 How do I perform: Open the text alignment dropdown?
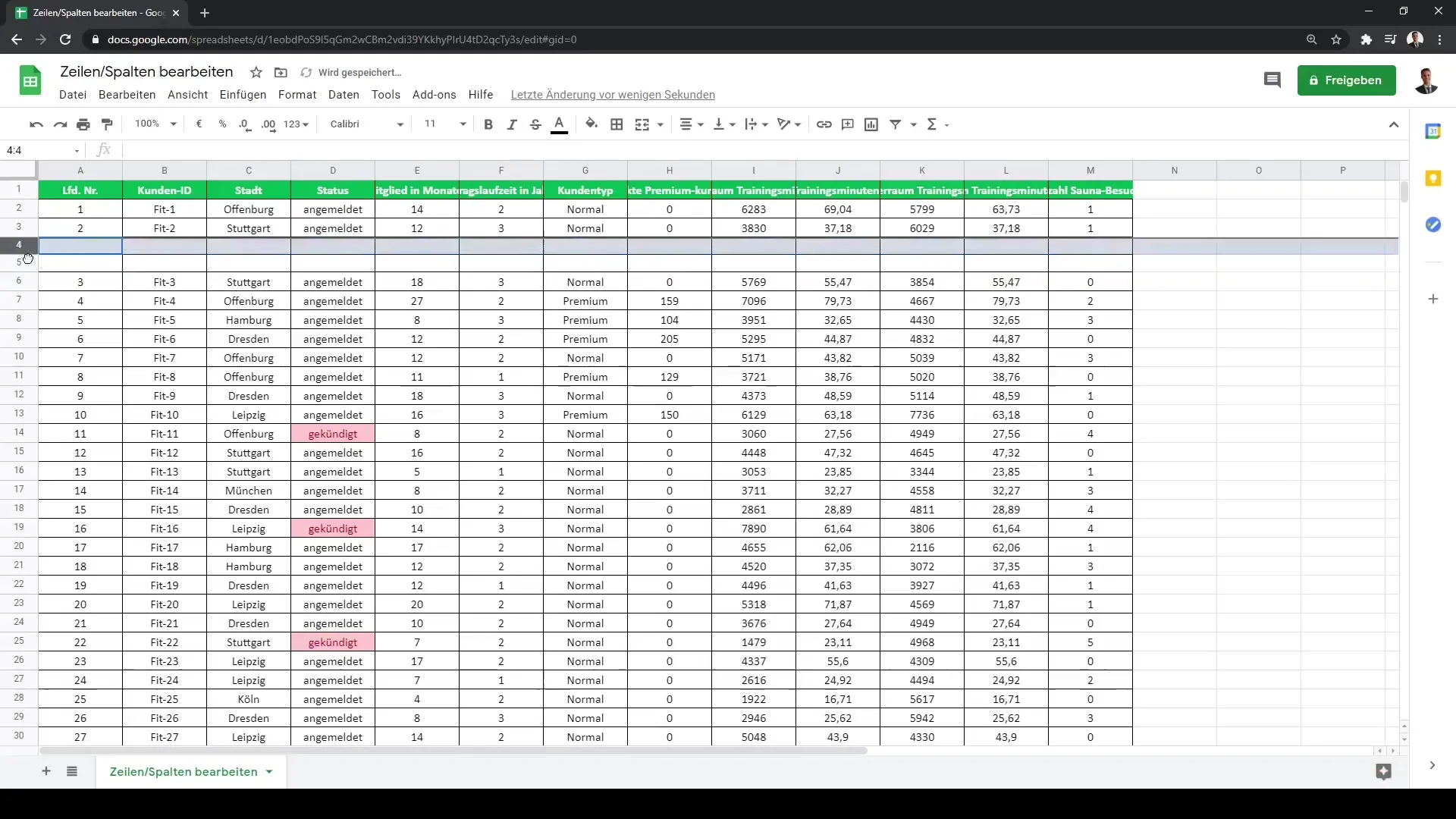point(693,124)
